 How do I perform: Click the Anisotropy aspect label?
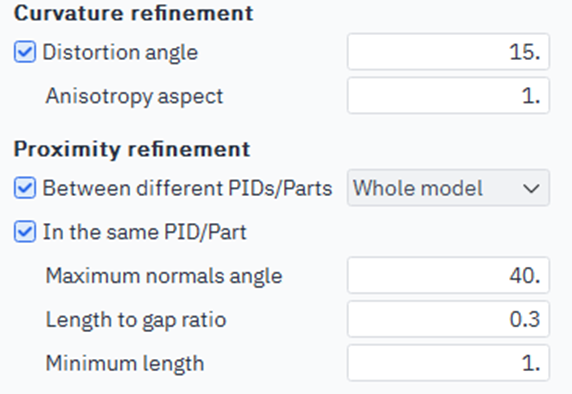(x=134, y=97)
